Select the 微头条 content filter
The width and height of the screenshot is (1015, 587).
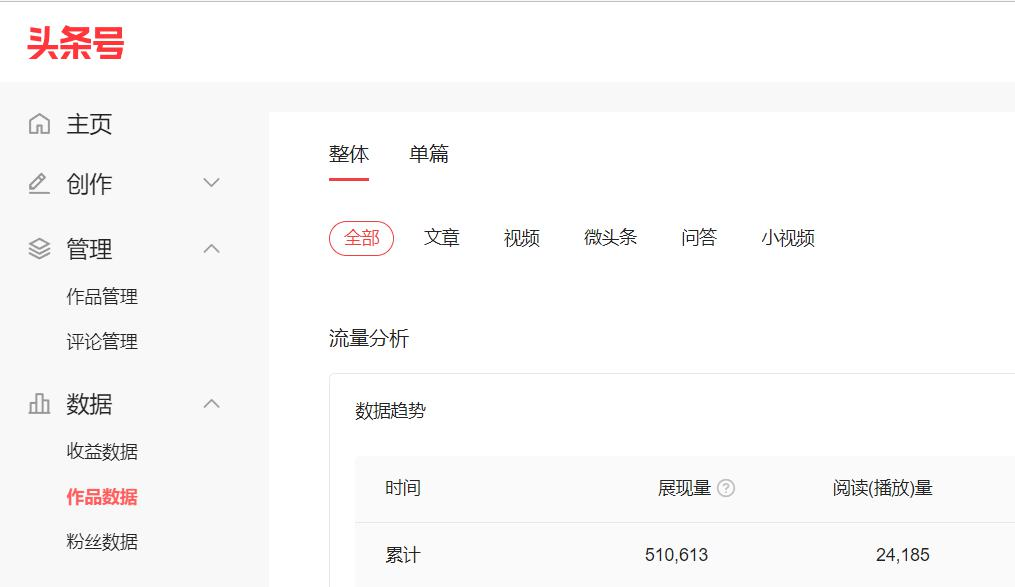point(610,238)
